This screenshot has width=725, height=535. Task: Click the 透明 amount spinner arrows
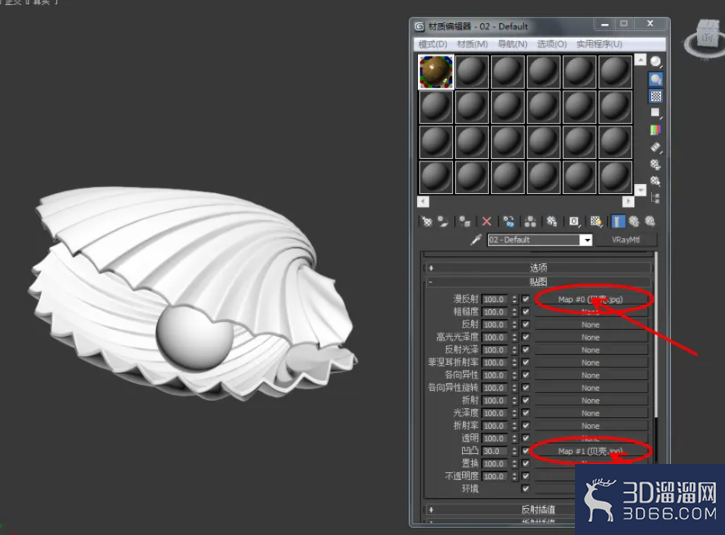click(515, 438)
